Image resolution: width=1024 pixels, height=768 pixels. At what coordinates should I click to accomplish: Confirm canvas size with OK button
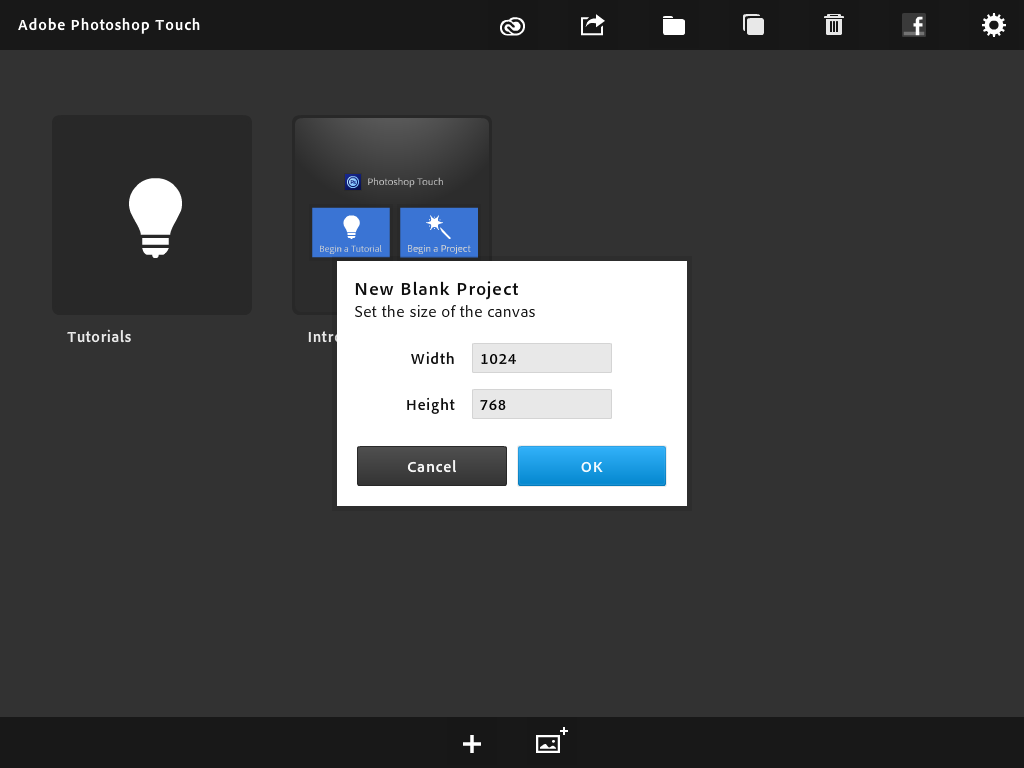click(591, 466)
